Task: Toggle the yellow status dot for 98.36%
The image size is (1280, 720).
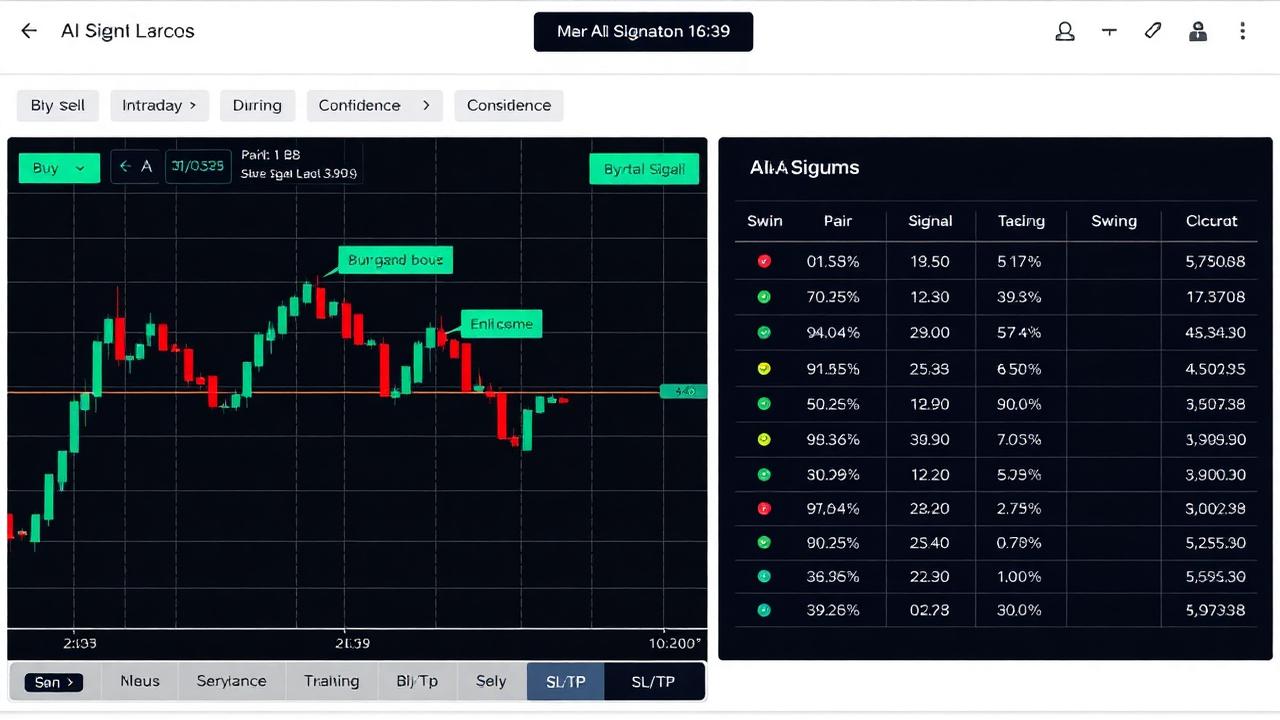Action: tap(764, 439)
